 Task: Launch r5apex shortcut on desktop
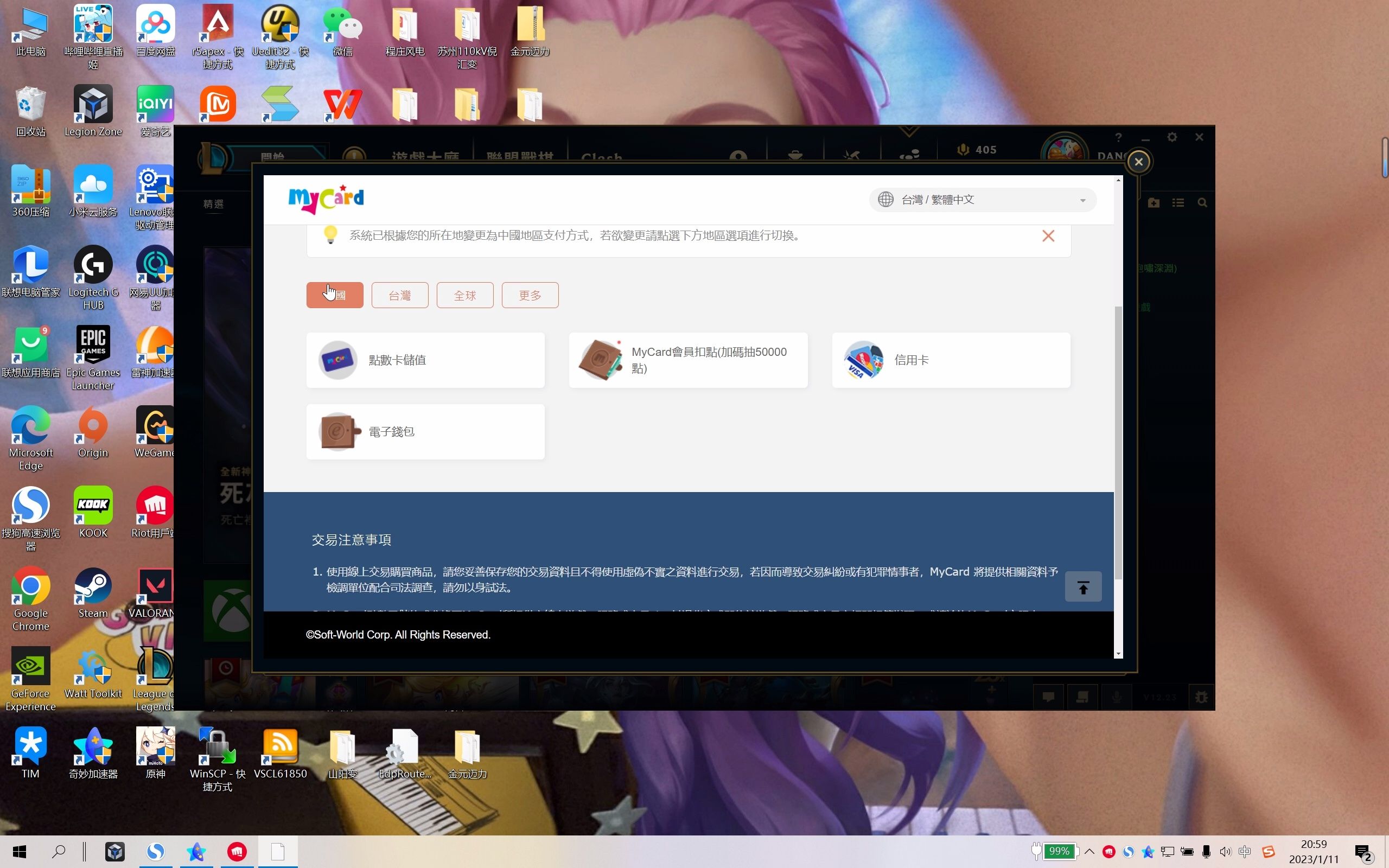[x=218, y=37]
